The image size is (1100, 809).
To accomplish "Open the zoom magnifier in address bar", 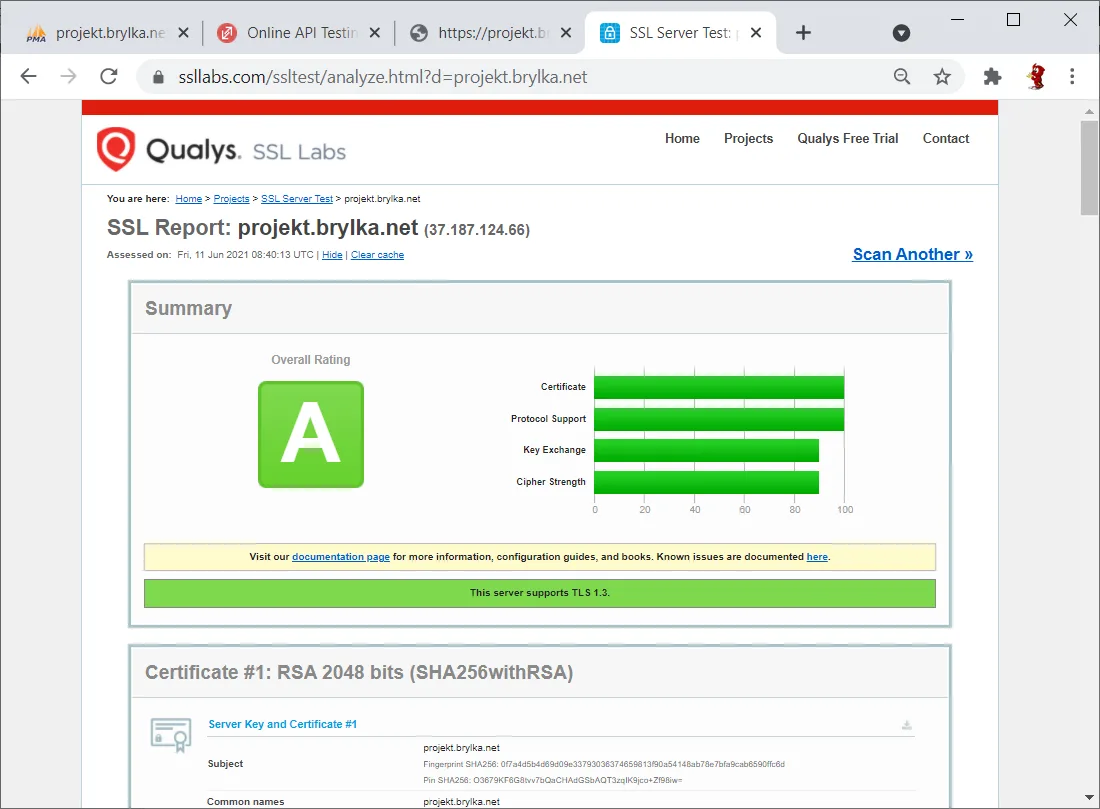I will pyautogui.click(x=902, y=76).
